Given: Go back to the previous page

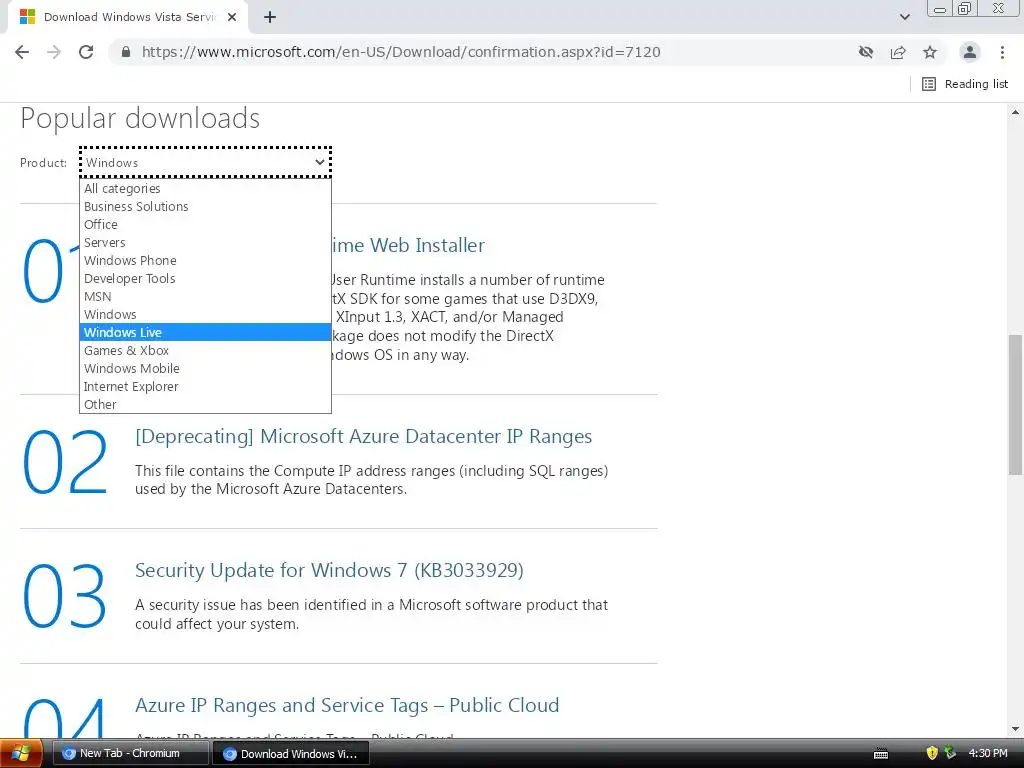Looking at the screenshot, I should point(22,52).
